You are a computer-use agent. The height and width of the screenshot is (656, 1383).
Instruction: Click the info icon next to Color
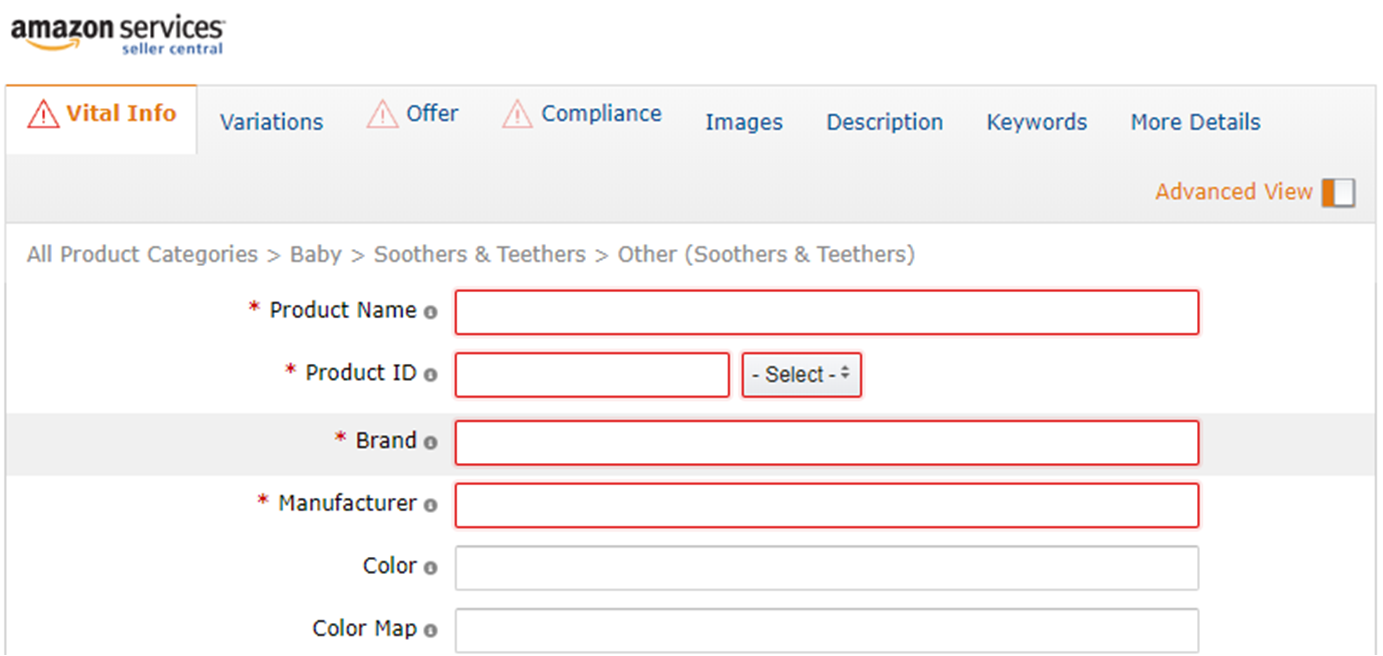click(x=430, y=567)
